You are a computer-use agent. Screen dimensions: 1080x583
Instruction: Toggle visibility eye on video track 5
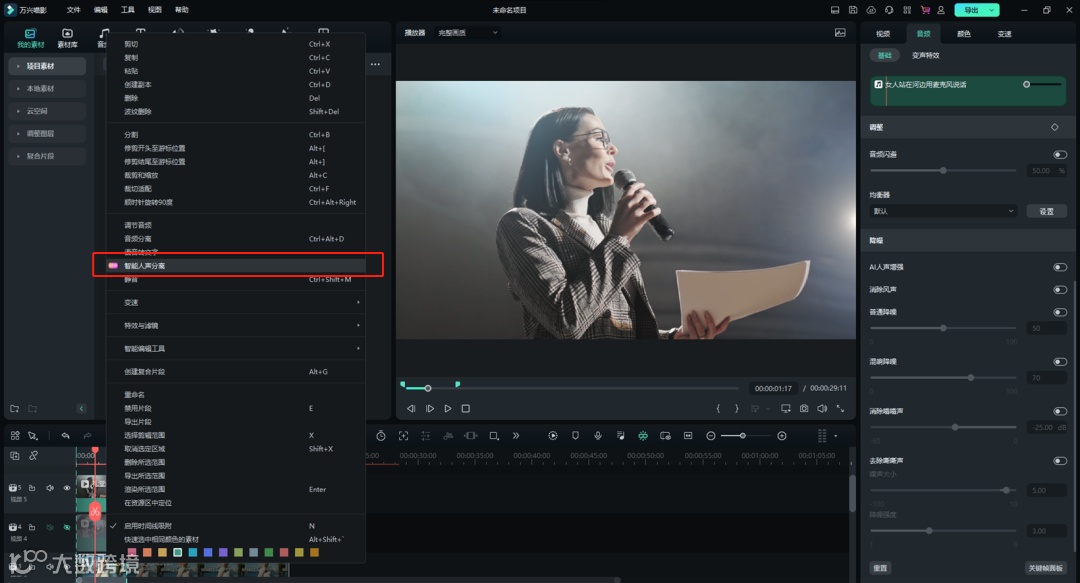pyautogui.click(x=67, y=488)
